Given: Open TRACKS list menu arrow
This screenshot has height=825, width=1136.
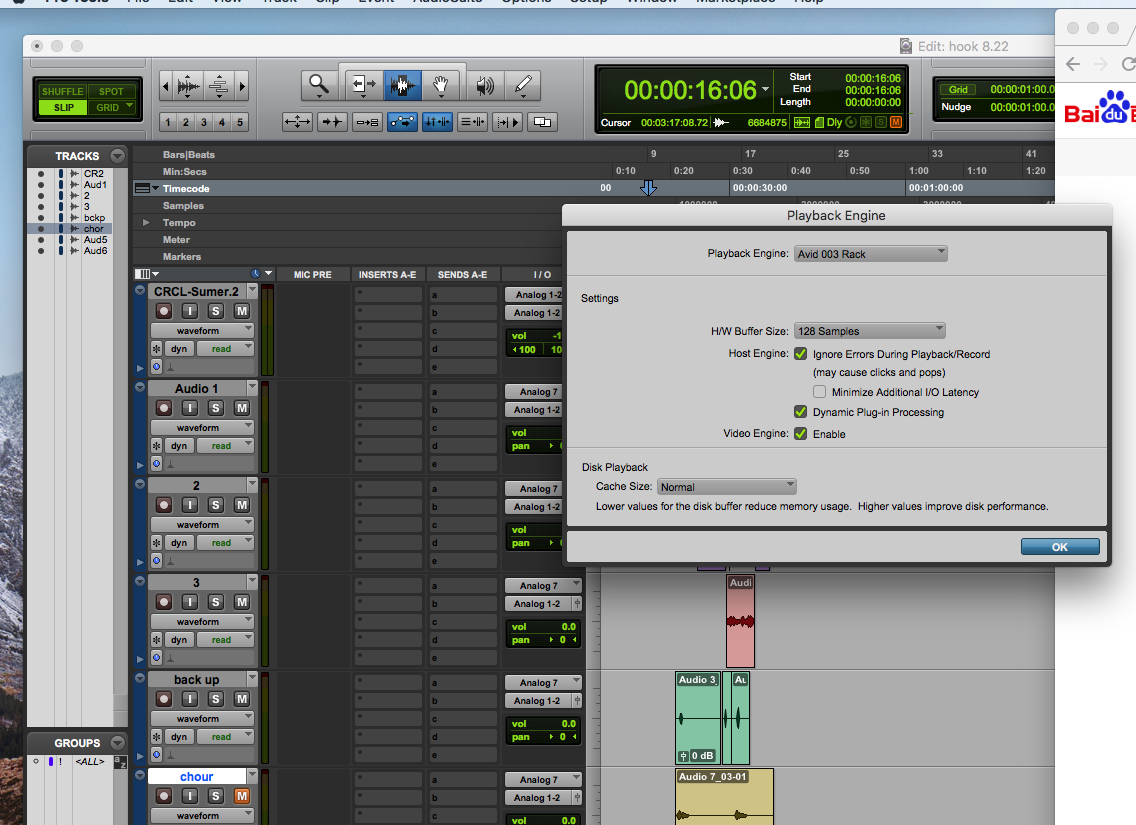Looking at the screenshot, I should [x=117, y=156].
